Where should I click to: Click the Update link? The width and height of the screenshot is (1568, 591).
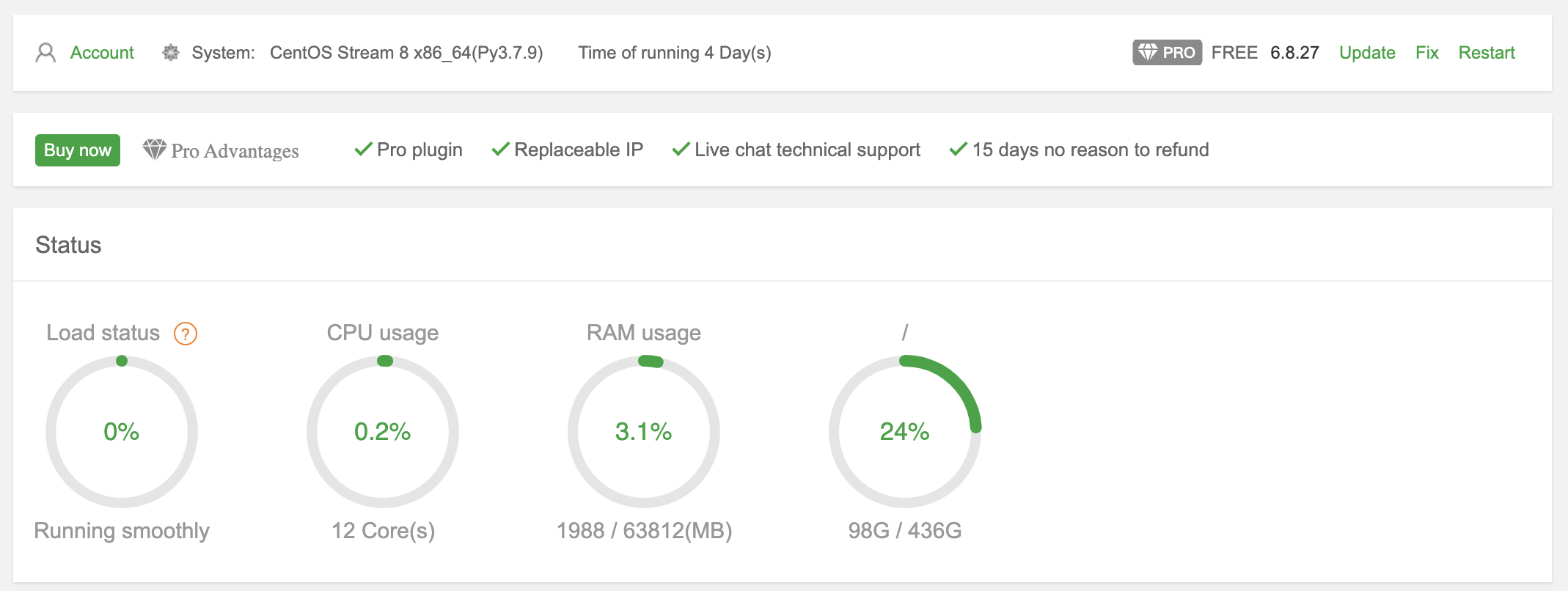click(1366, 53)
